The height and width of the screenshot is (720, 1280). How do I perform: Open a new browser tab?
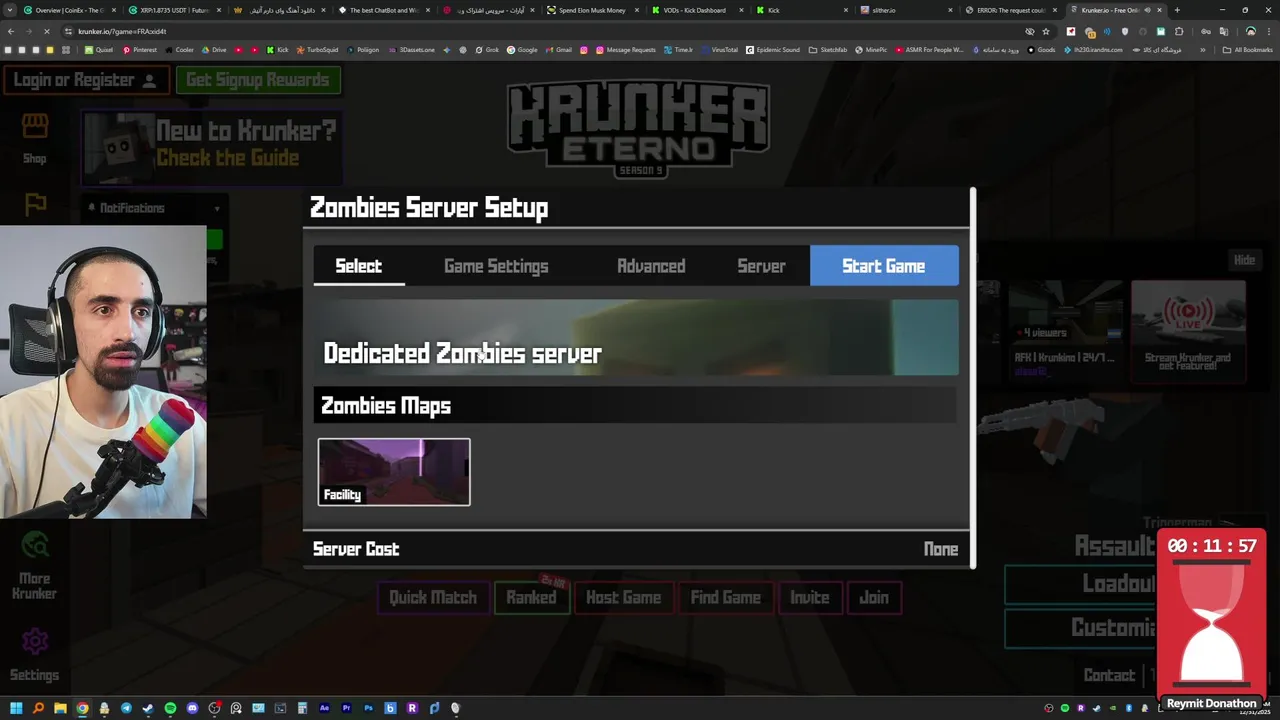point(1177,10)
